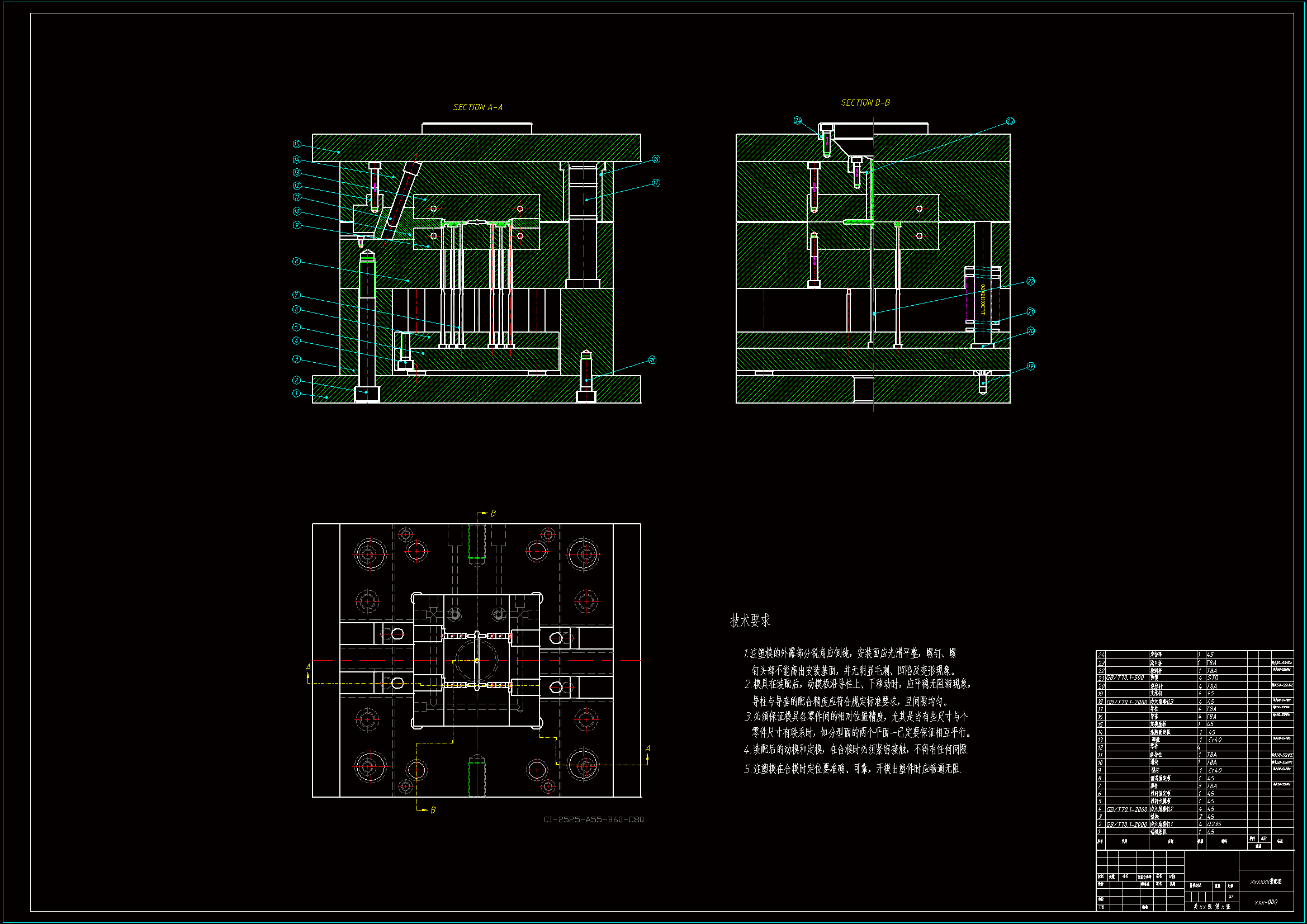The image size is (1307, 924).
Task: Click the xxx-000 drawing number cell
Action: pyautogui.click(x=1266, y=902)
